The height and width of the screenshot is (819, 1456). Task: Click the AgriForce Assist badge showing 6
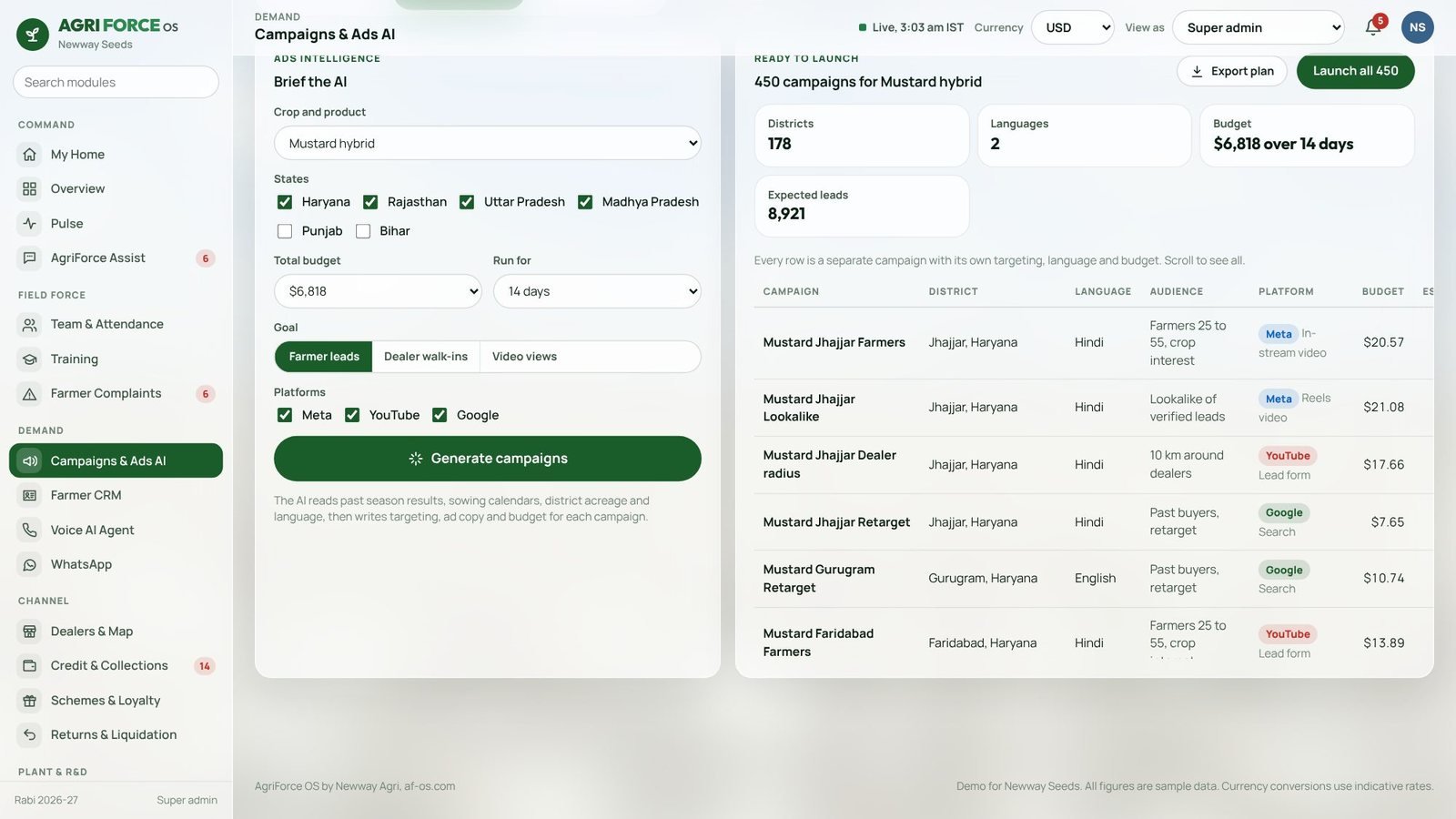tap(206, 258)
